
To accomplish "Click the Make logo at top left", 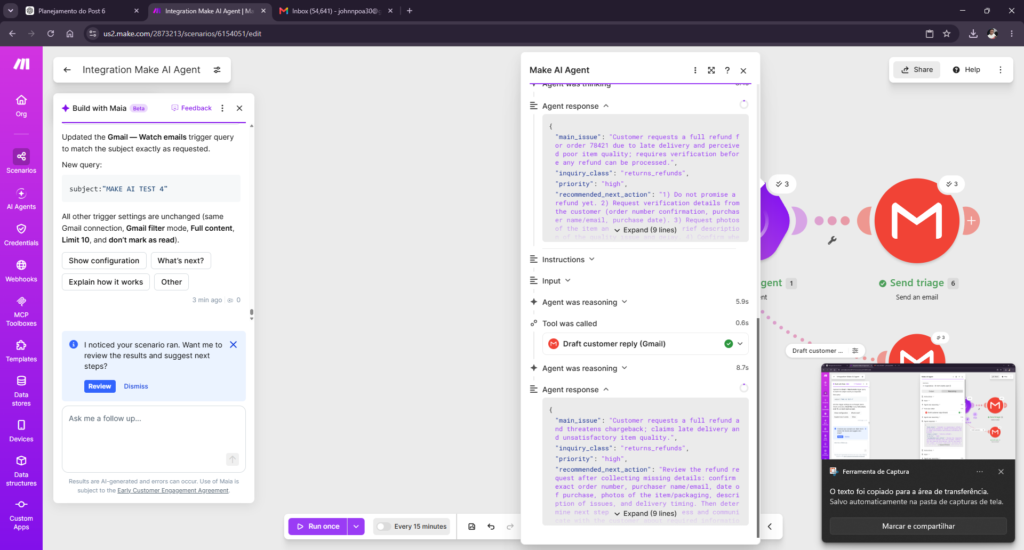I will tap(22, 63).
